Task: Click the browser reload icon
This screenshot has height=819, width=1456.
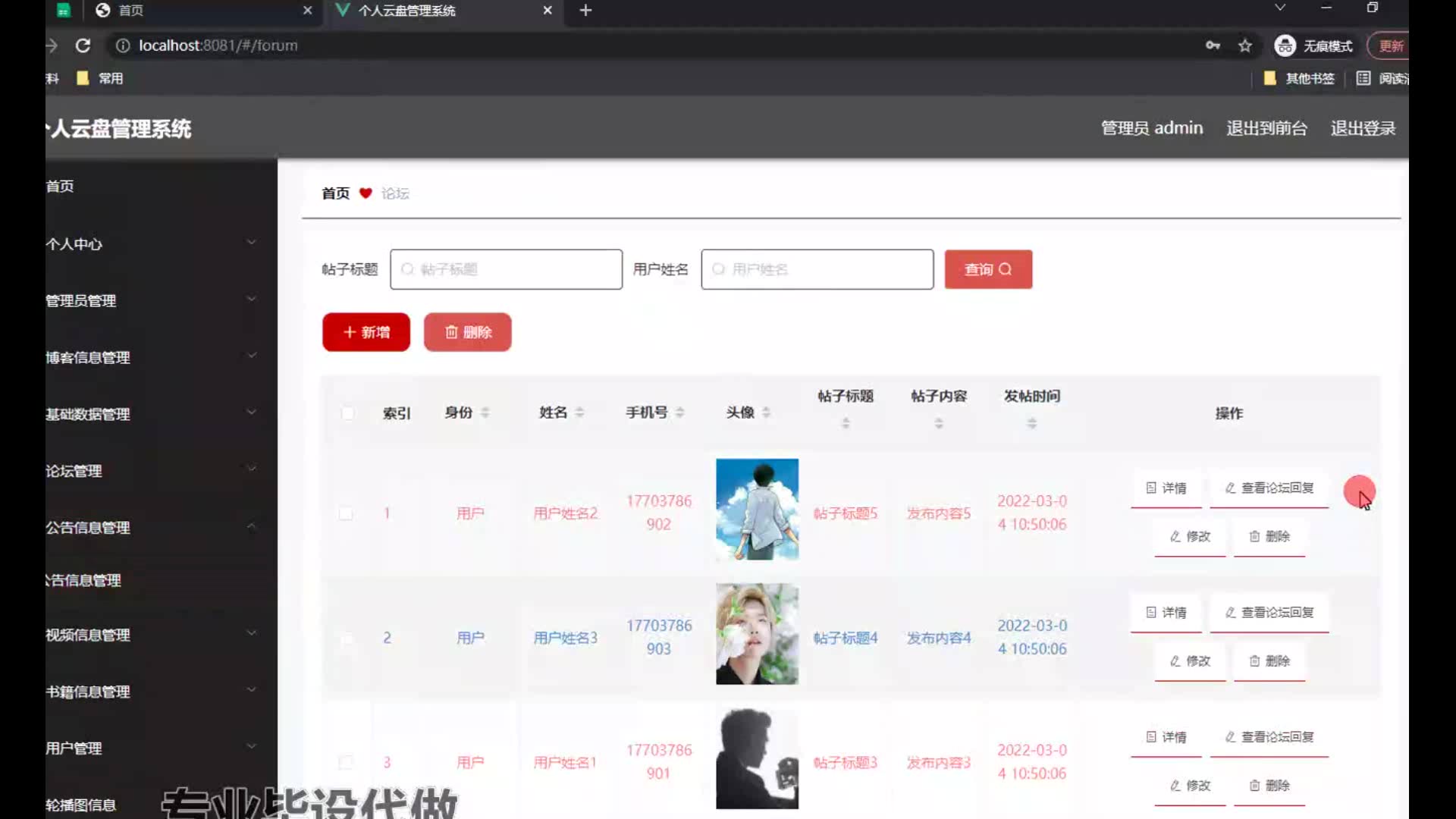Action: point(83,45)
